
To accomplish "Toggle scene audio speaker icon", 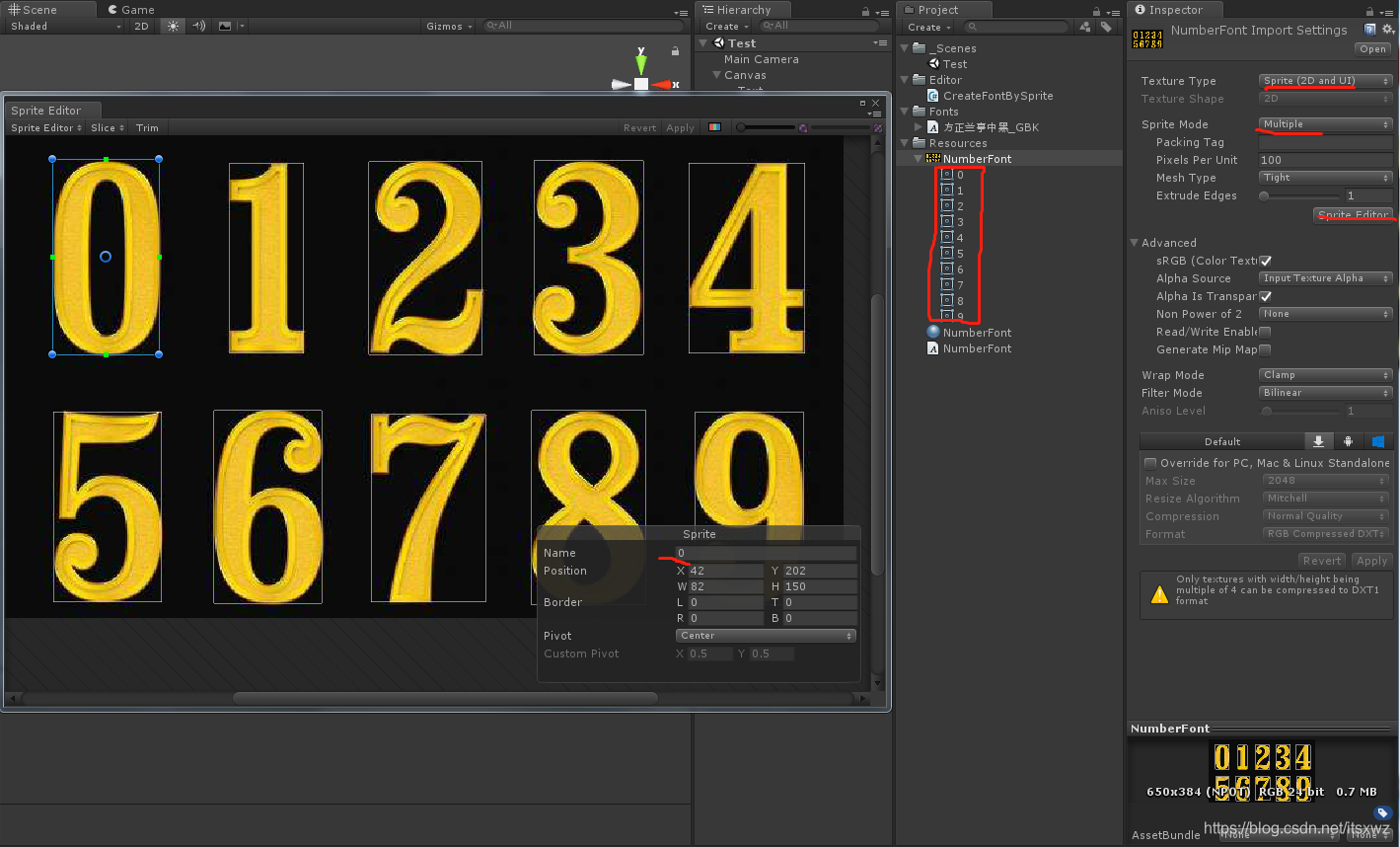I will [199, 27].
